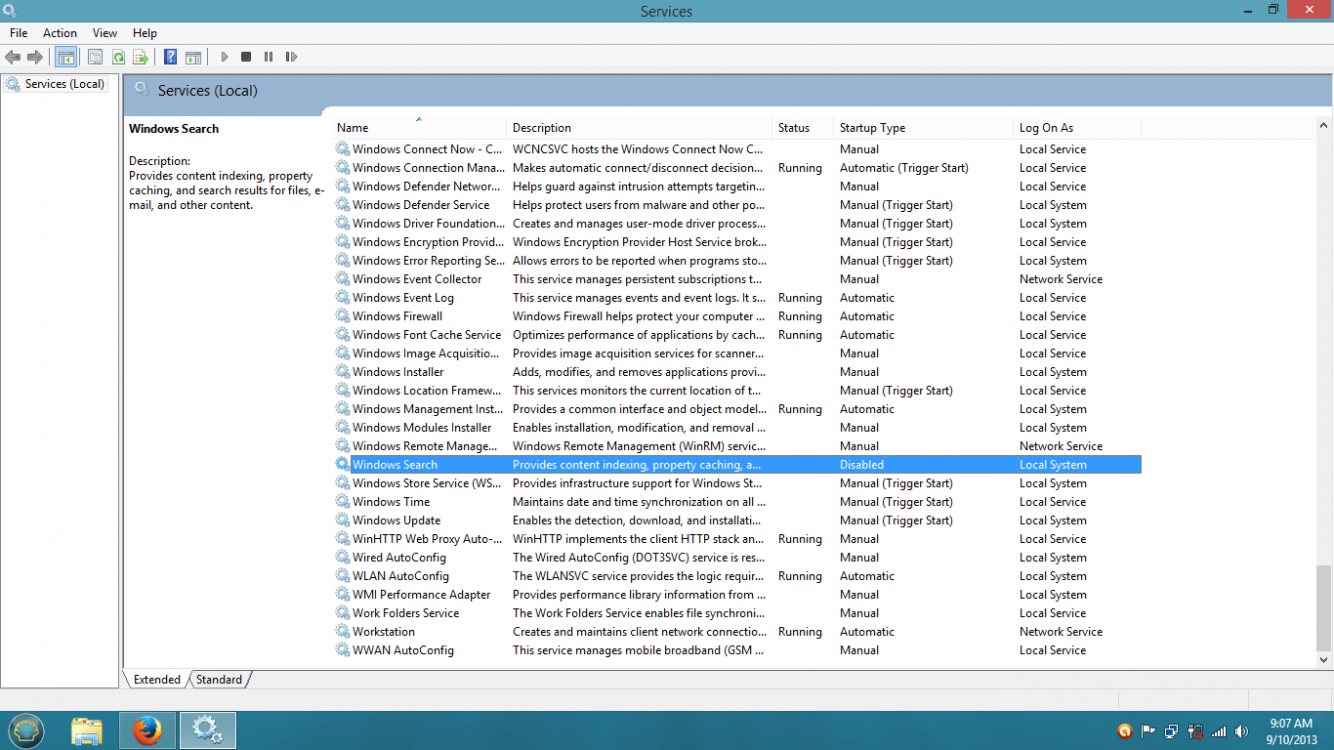Viewport: 1334px width, 750px height.
Task: Click the Disabled startup type for Windows Search
Action: [861, 465]
